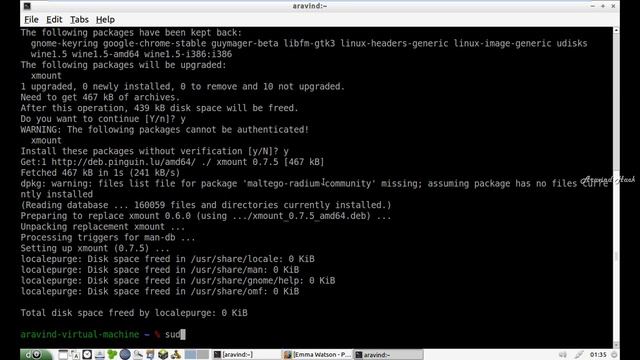The image size is (640, 360).
Task: Click 'WARNING: The following packages' line
Action: coord(165,130)
